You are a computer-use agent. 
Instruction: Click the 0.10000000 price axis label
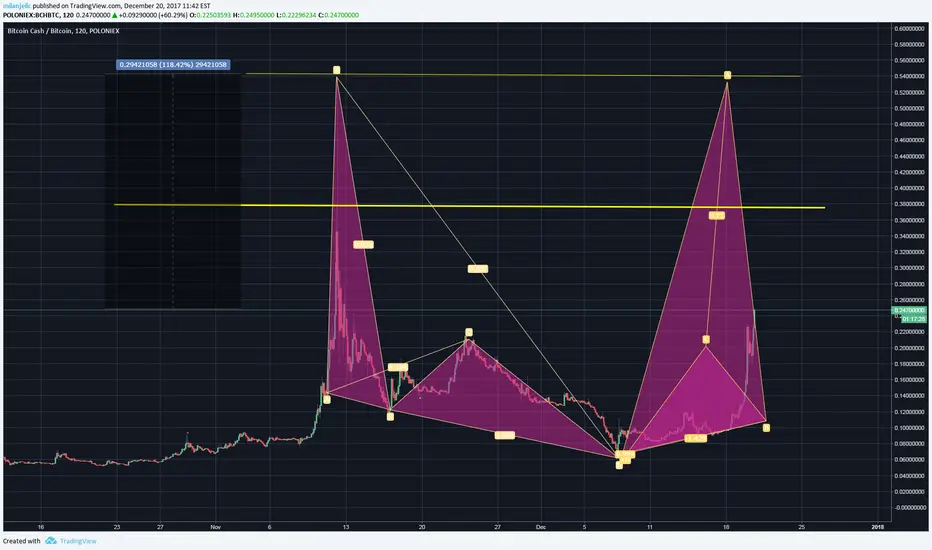click(910, 428)
